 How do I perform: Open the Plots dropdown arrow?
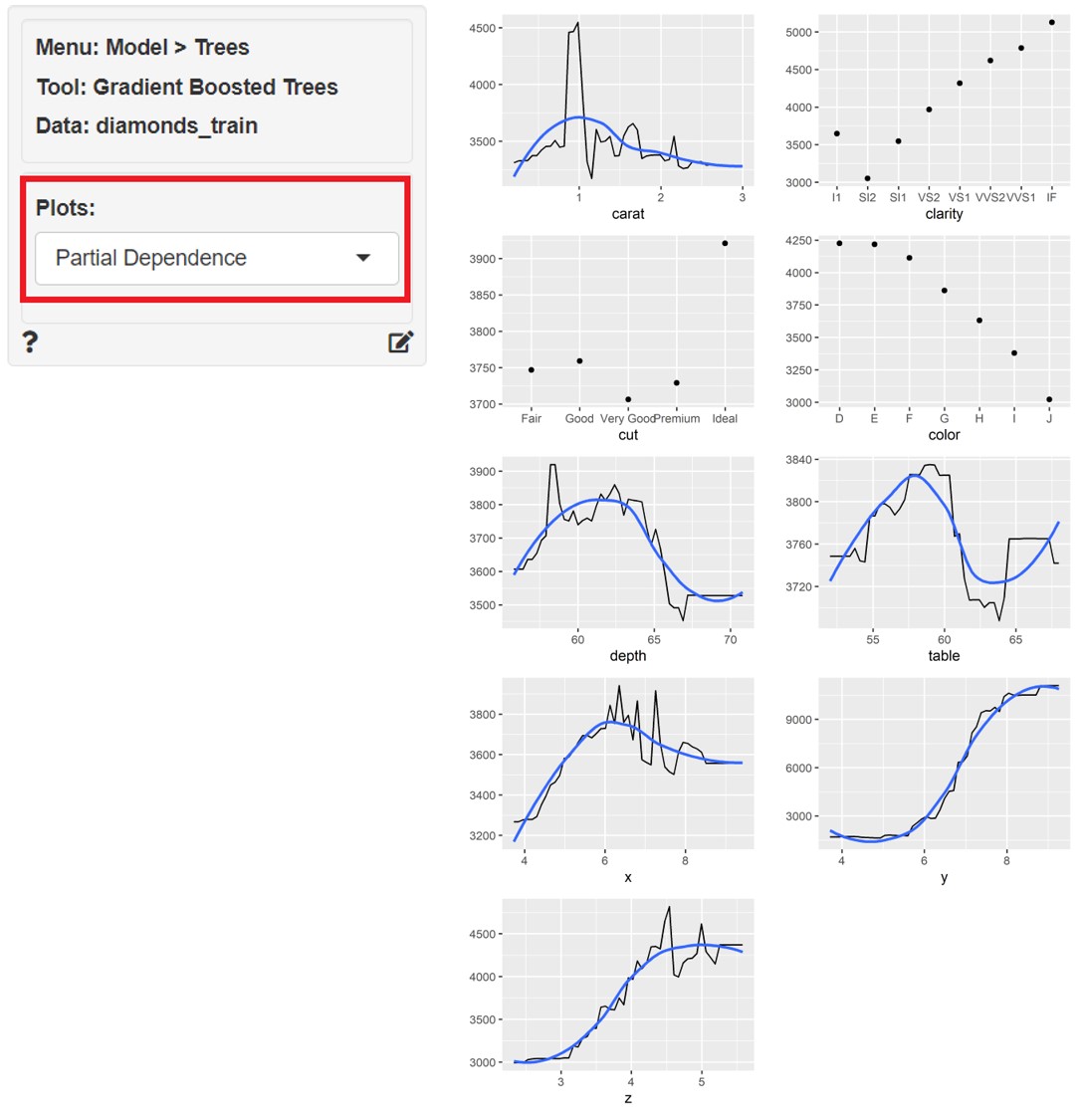tap(363, 258)
